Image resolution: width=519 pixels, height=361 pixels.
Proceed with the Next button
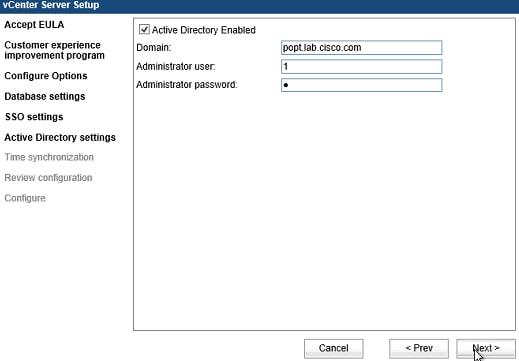[x=486, y=348]
